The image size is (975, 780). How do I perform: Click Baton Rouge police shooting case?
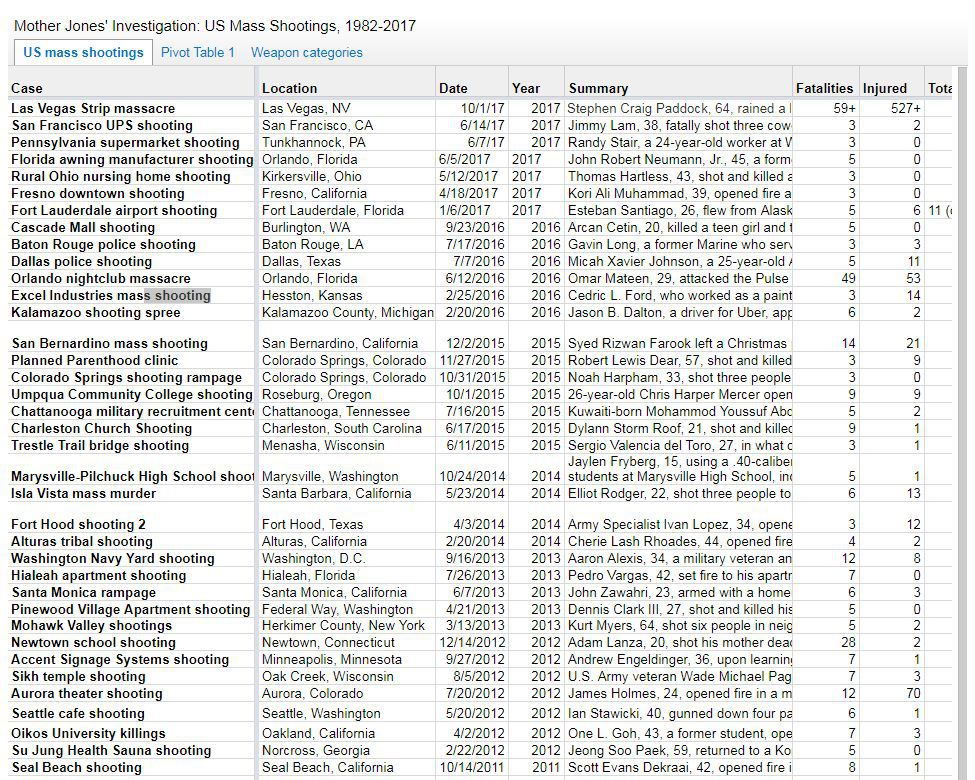(x=132, y=244)
